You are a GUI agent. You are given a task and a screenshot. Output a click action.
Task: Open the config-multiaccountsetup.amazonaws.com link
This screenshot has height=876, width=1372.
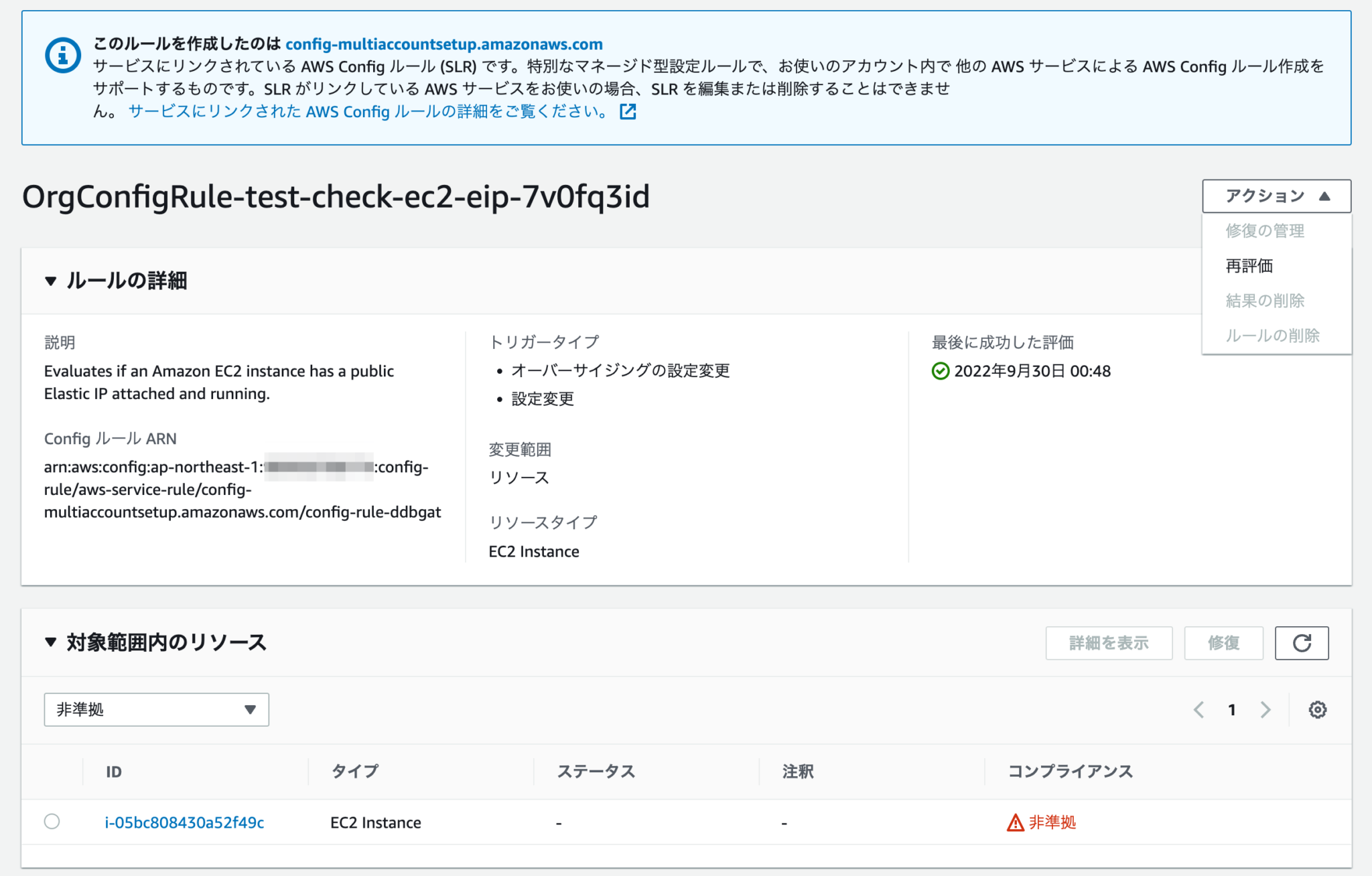443,44
